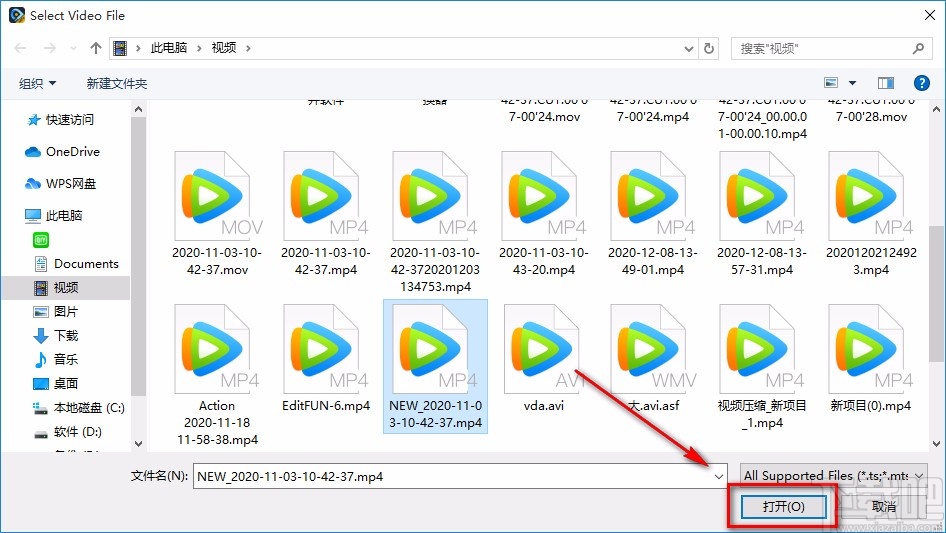Image resolution: width=946 pixels, height=533 pixels.
Task: Open the recent locations dropdown arrow
Action: coord(73,48)
